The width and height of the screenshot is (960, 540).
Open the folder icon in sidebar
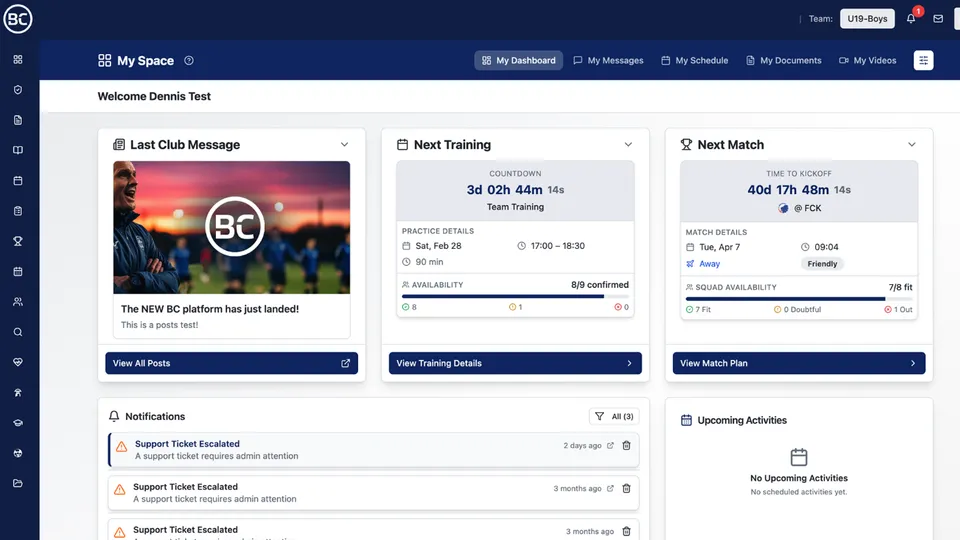[18, 483]
